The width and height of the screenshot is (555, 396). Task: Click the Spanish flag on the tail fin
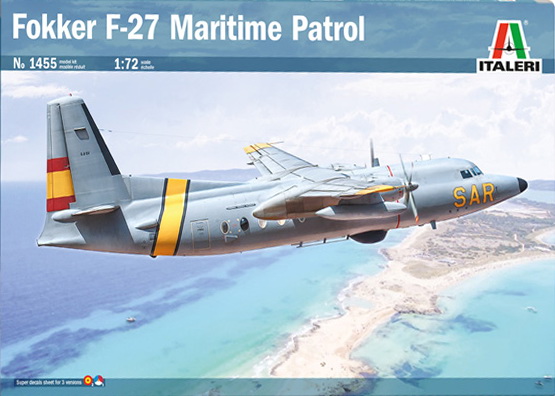pos(61,184)
